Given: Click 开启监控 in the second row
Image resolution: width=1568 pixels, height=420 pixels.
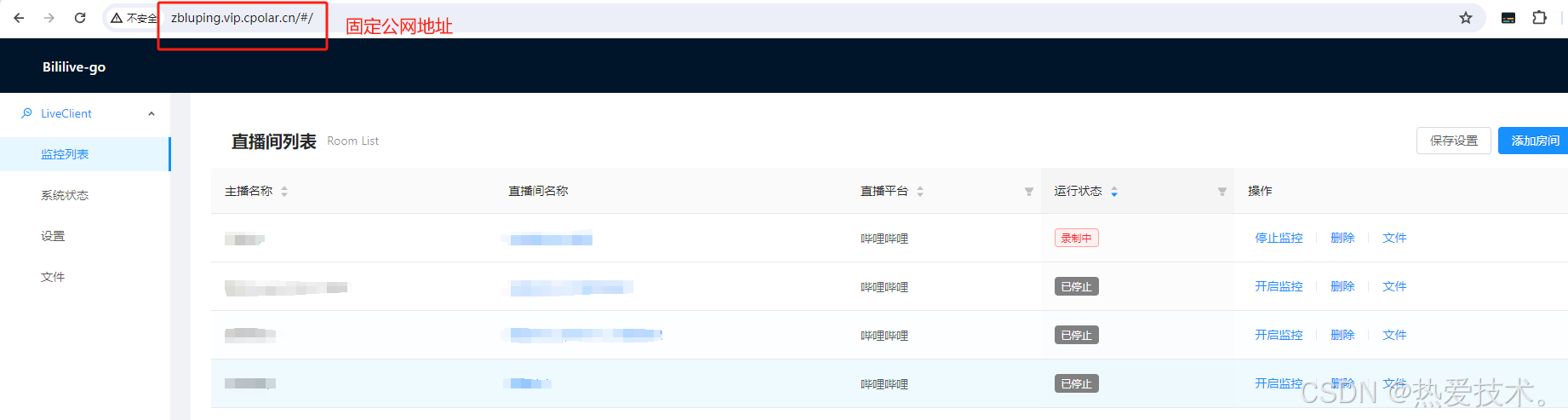Looking at the screenshot, I should (1279, 286).
